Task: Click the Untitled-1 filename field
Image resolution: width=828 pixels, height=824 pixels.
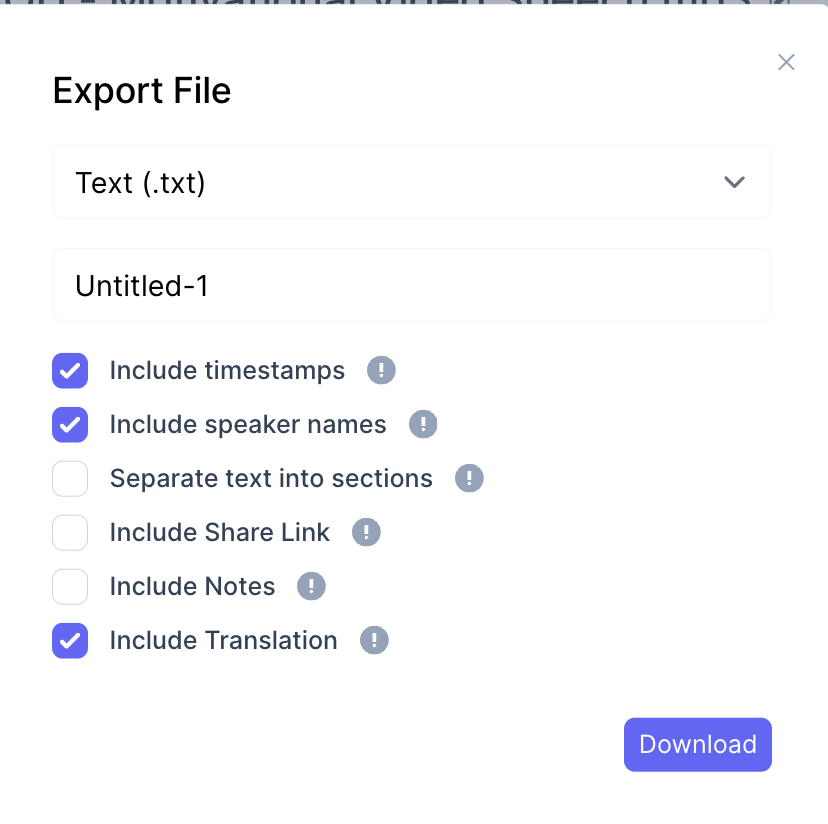Action: click(411, 286)
